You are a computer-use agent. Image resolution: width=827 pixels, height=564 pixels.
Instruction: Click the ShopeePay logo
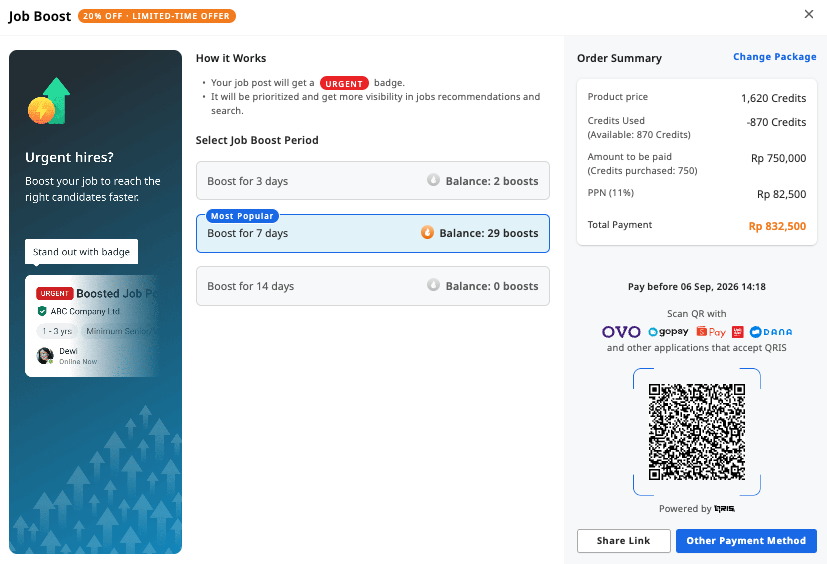pyautogui.click(x=711, y=332)
